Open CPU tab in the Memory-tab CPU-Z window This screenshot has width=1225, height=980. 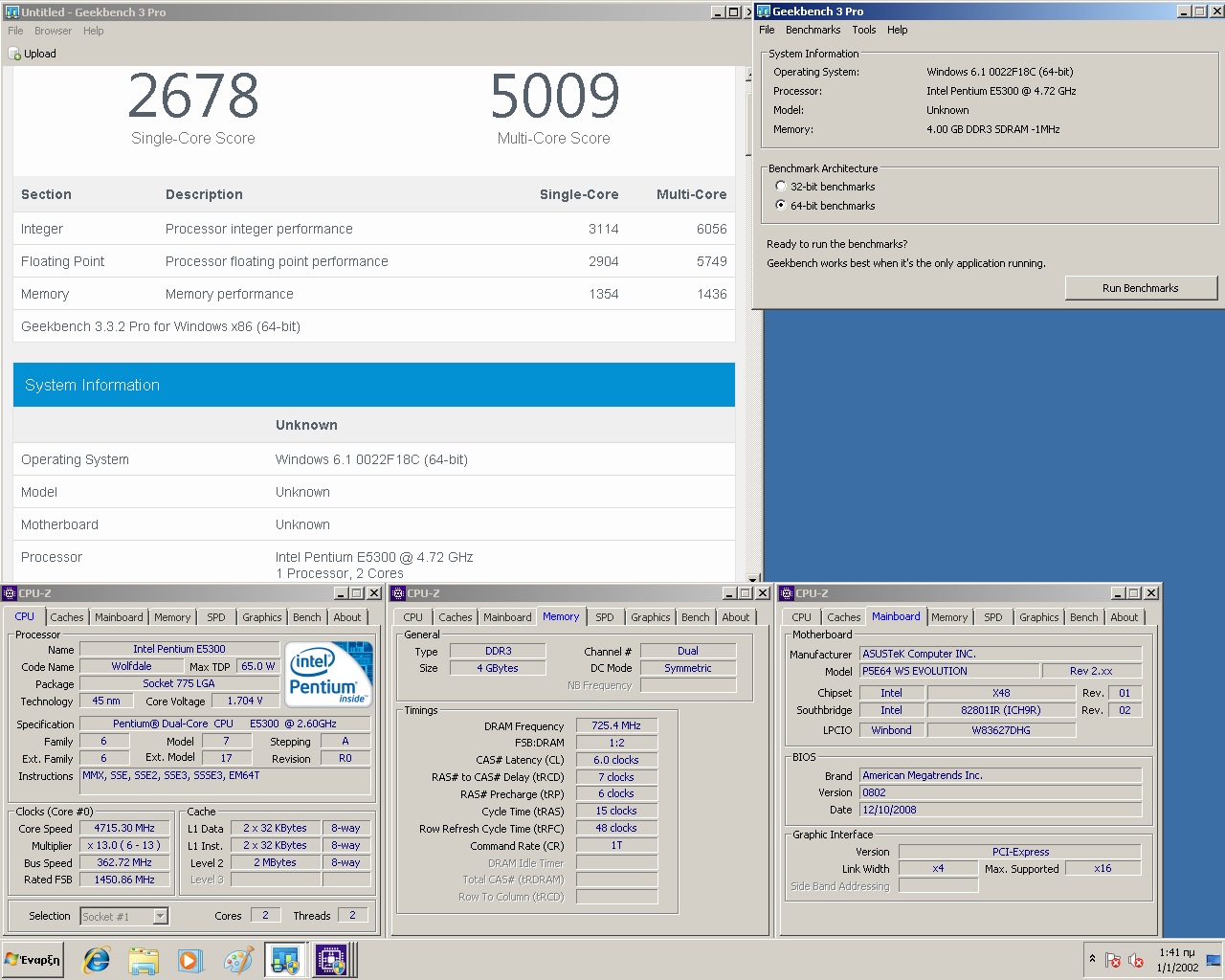[413, 617]
